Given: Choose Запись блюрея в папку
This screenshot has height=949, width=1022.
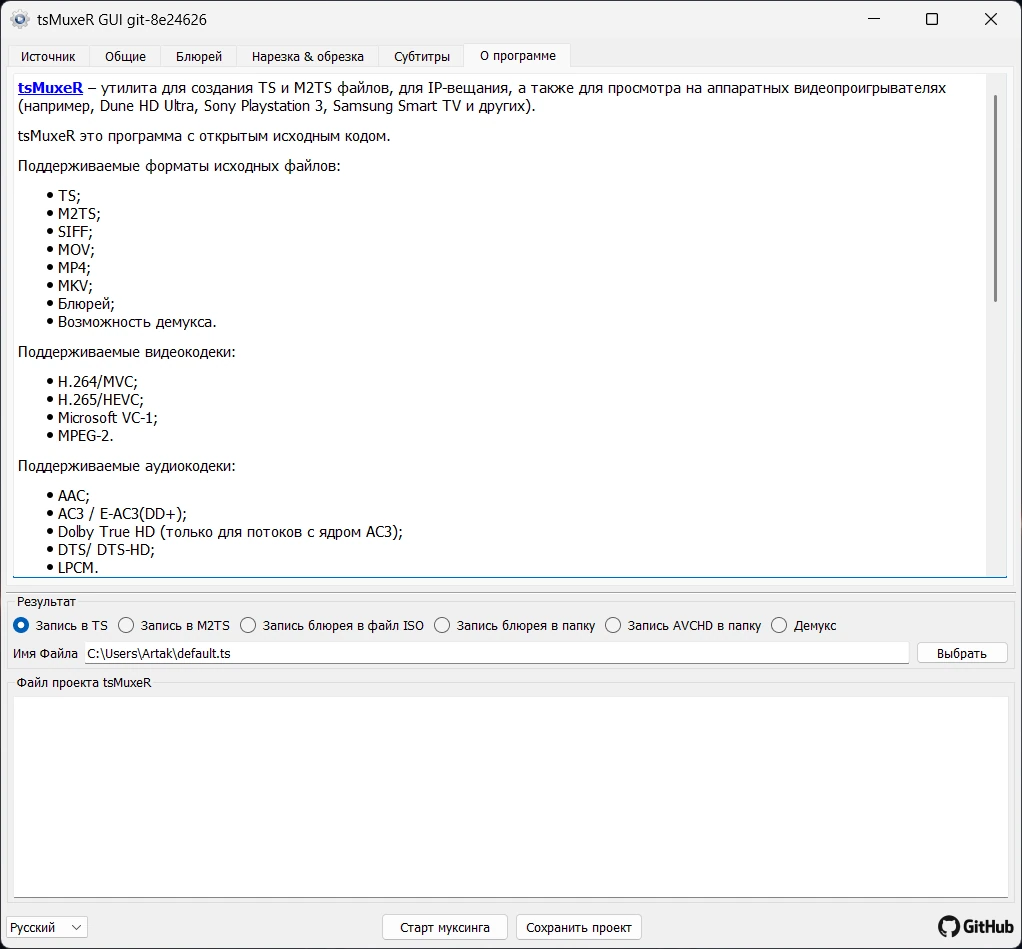Looking at the screenshot, I should pyautogui.click(x=515, y=625).
